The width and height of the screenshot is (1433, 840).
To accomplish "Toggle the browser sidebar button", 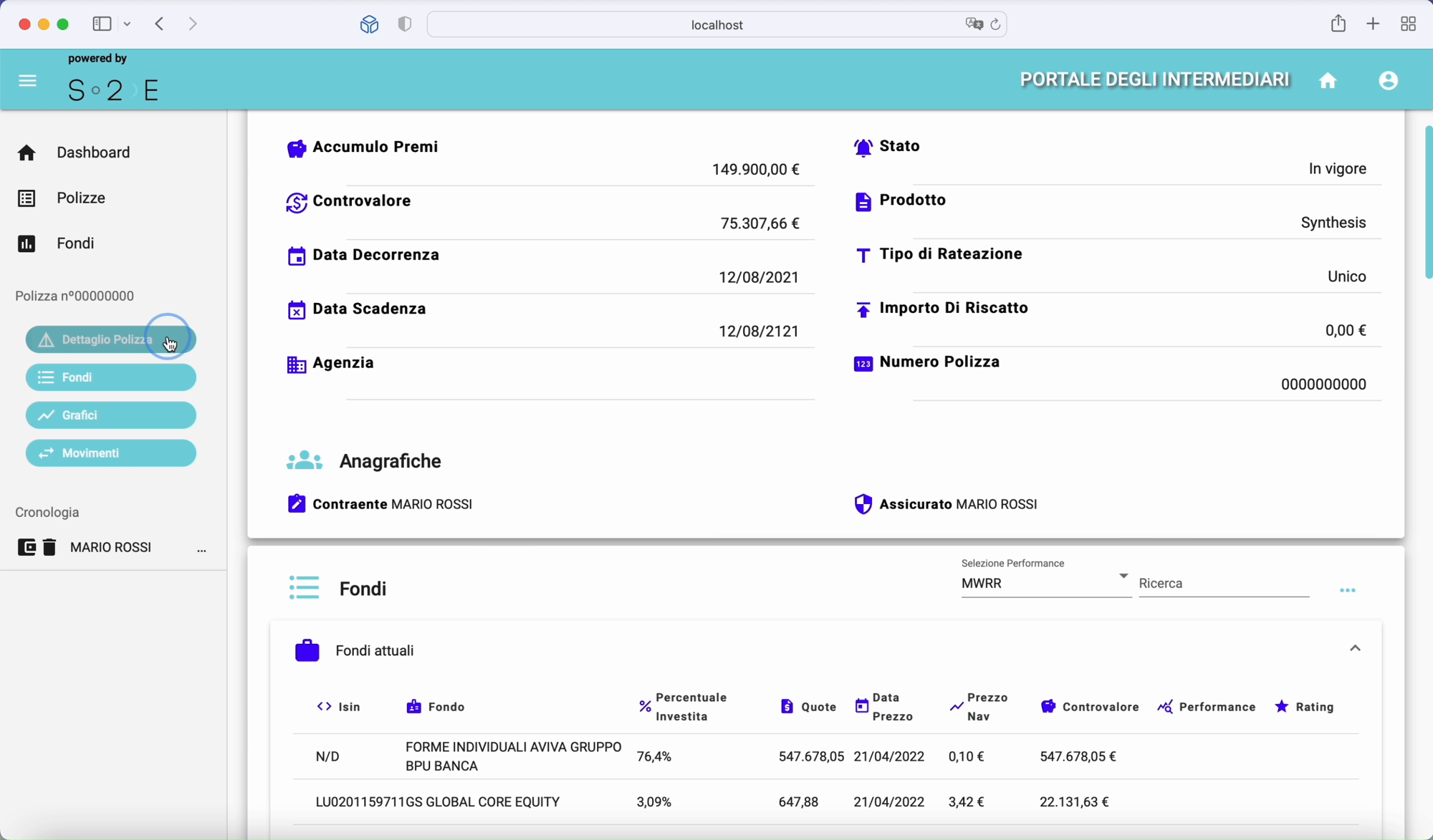I will pos(102,24).
